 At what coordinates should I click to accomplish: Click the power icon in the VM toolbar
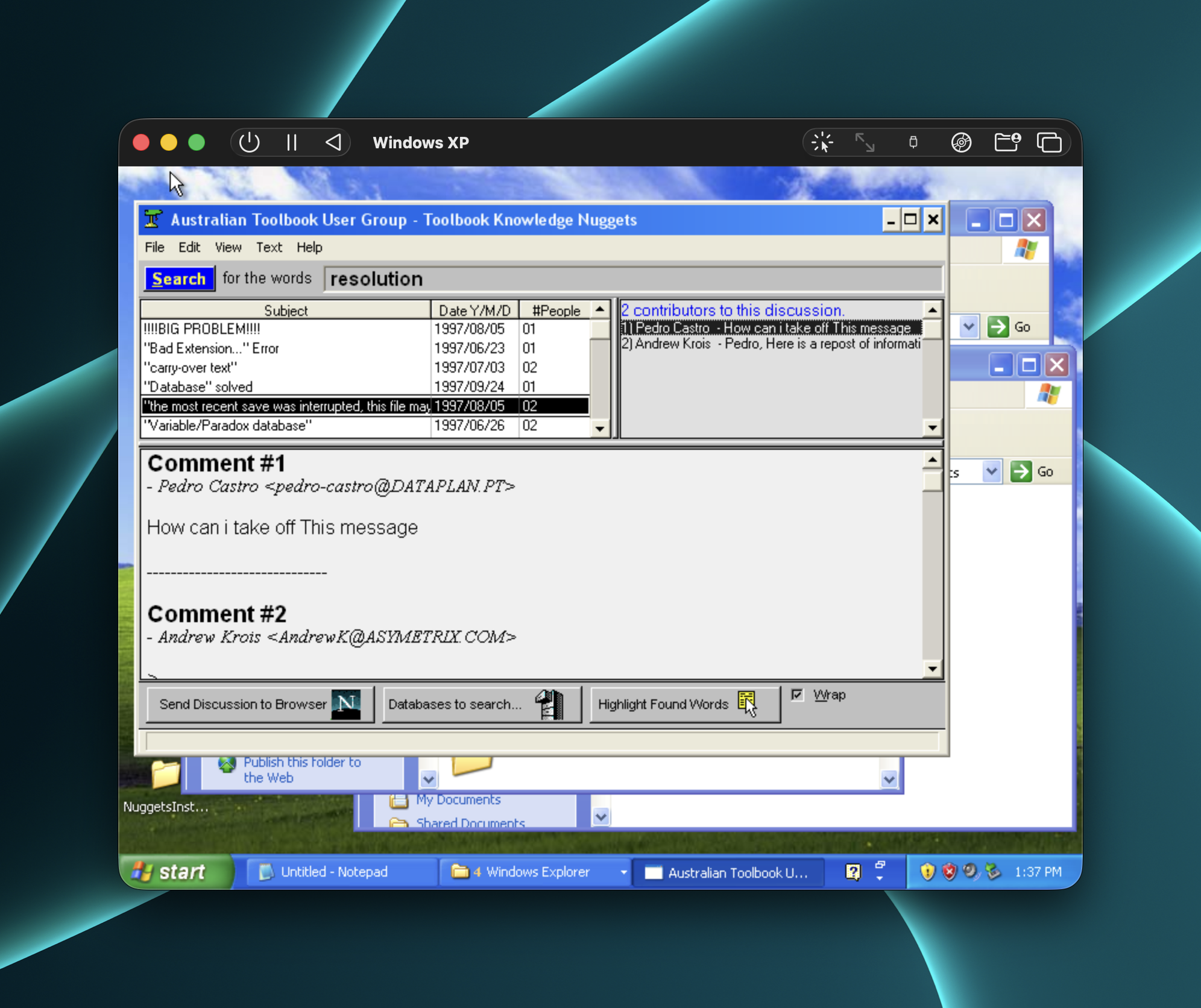249,143
